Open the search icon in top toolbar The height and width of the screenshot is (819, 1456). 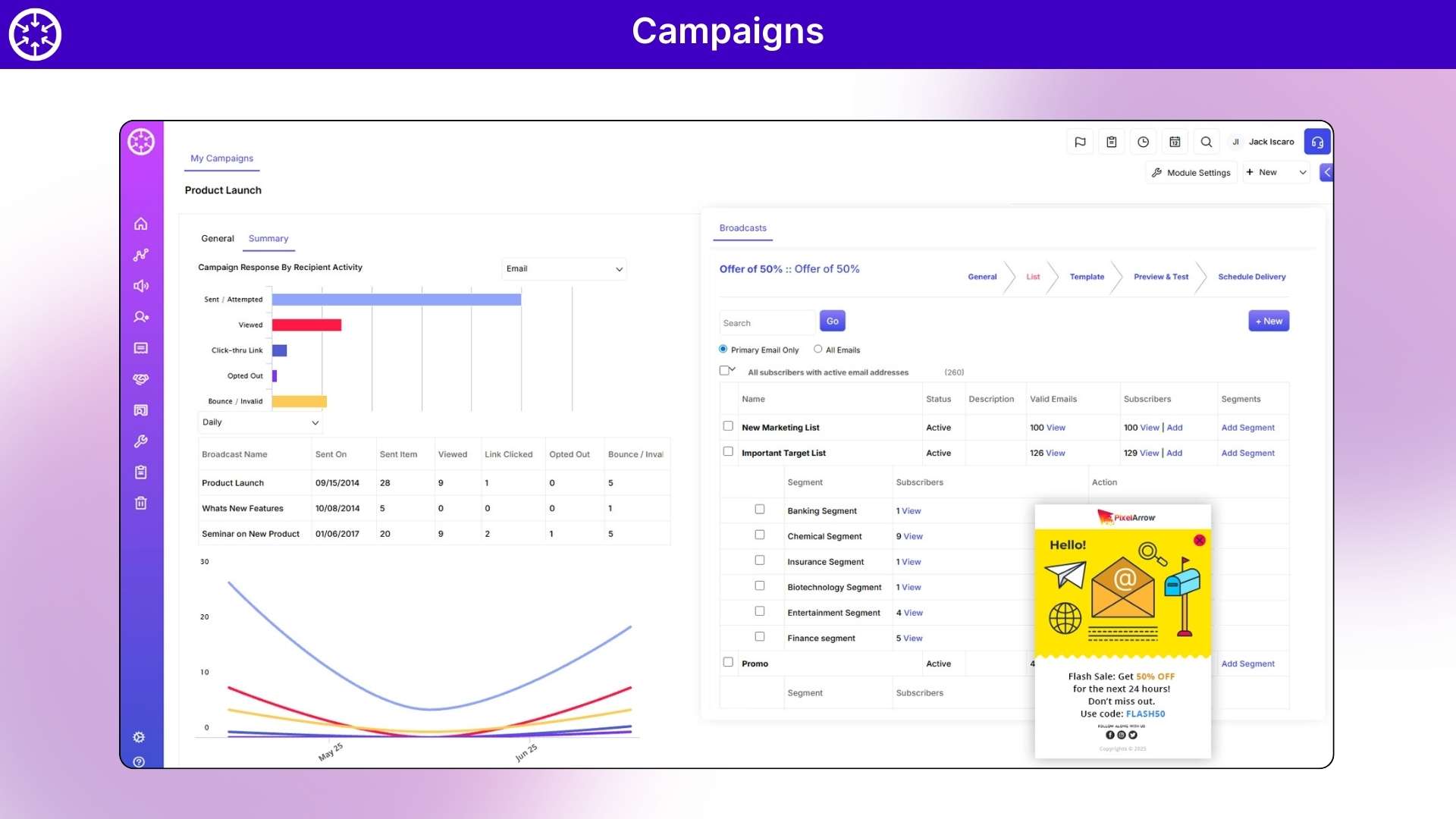(x=1206, y=142)
